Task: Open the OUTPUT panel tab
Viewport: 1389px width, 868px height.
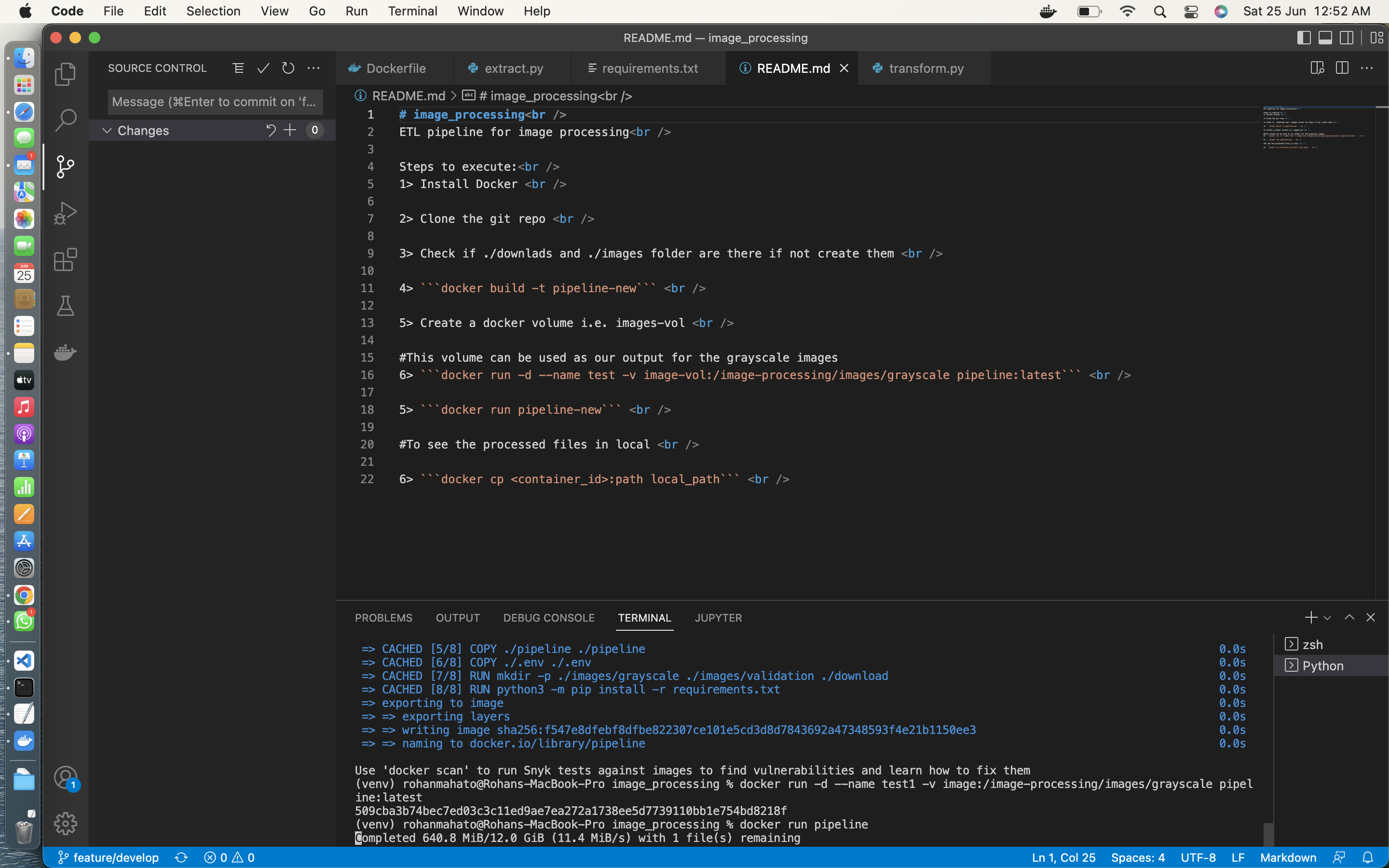Action: pos(457,618)
